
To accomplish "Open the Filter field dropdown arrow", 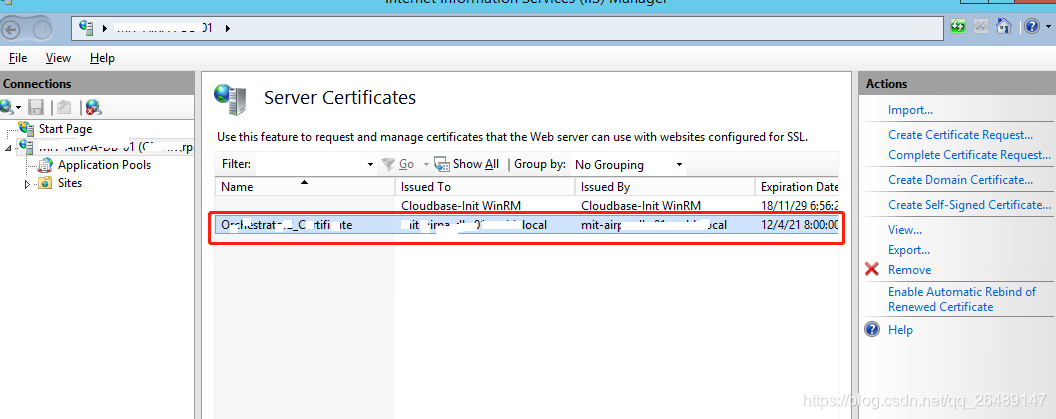I will [x=370, y=164].
